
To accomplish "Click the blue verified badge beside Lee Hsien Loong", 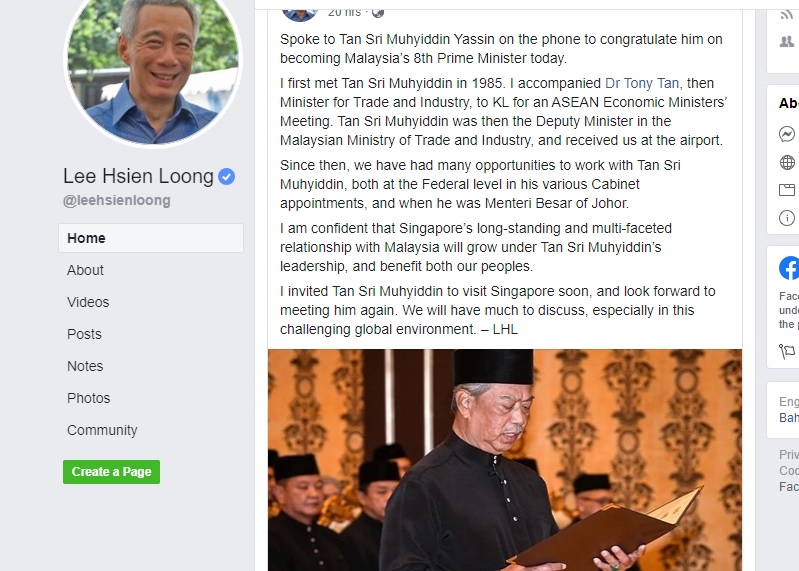I will (x=226, y=177).
